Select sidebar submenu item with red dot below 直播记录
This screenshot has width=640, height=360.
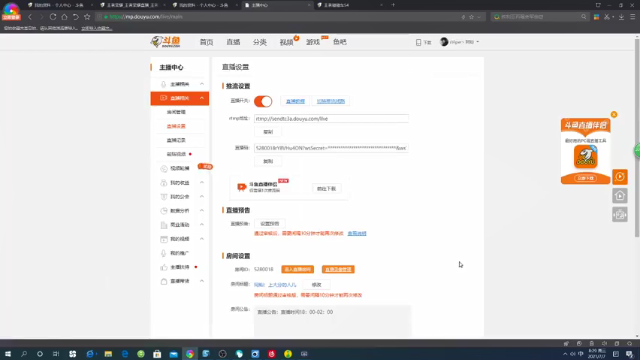pos(176,154)
